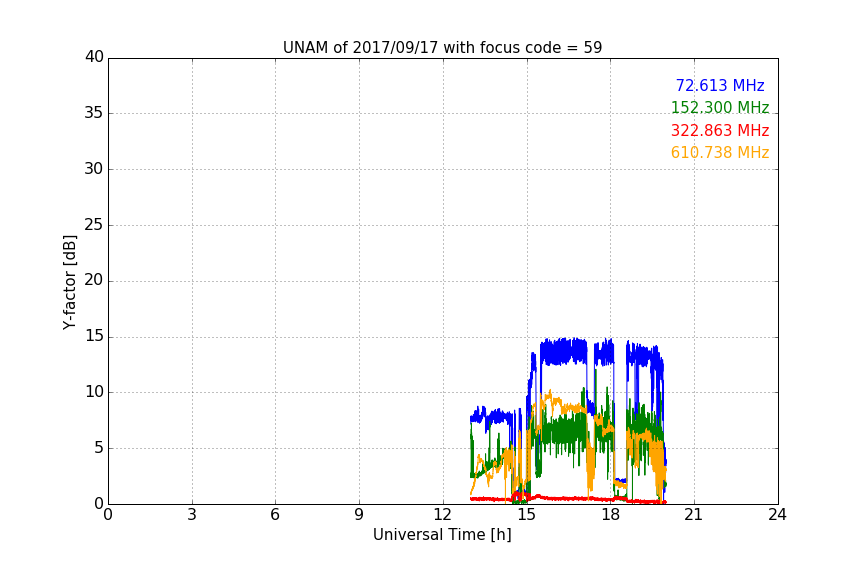Click the y-axis tick label 10

click(x=94, y=392)
